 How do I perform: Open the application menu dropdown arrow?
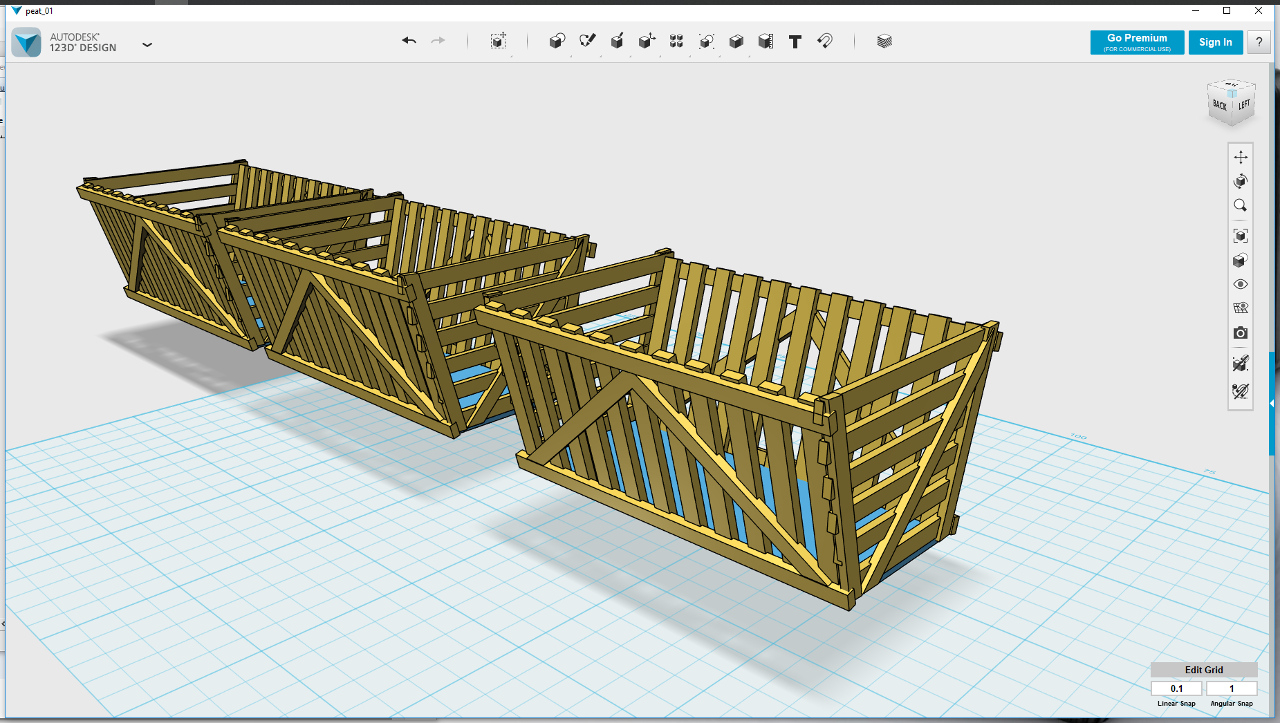tap(147, 44)
